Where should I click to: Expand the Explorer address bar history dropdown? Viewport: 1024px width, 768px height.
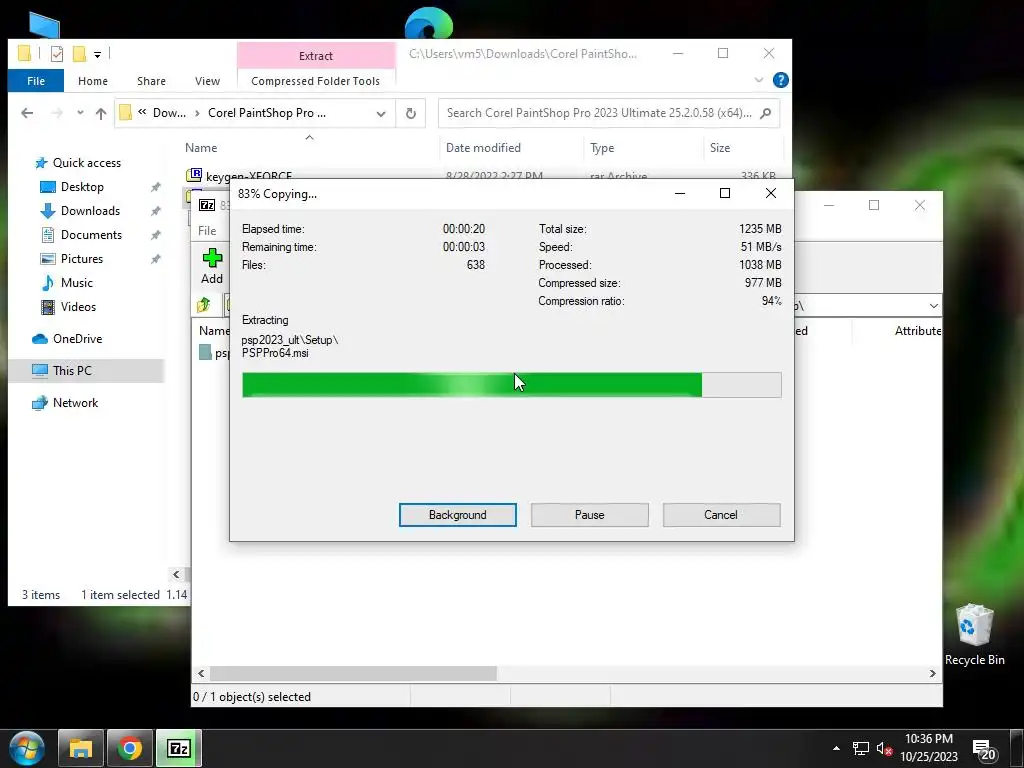coord(381,114)
